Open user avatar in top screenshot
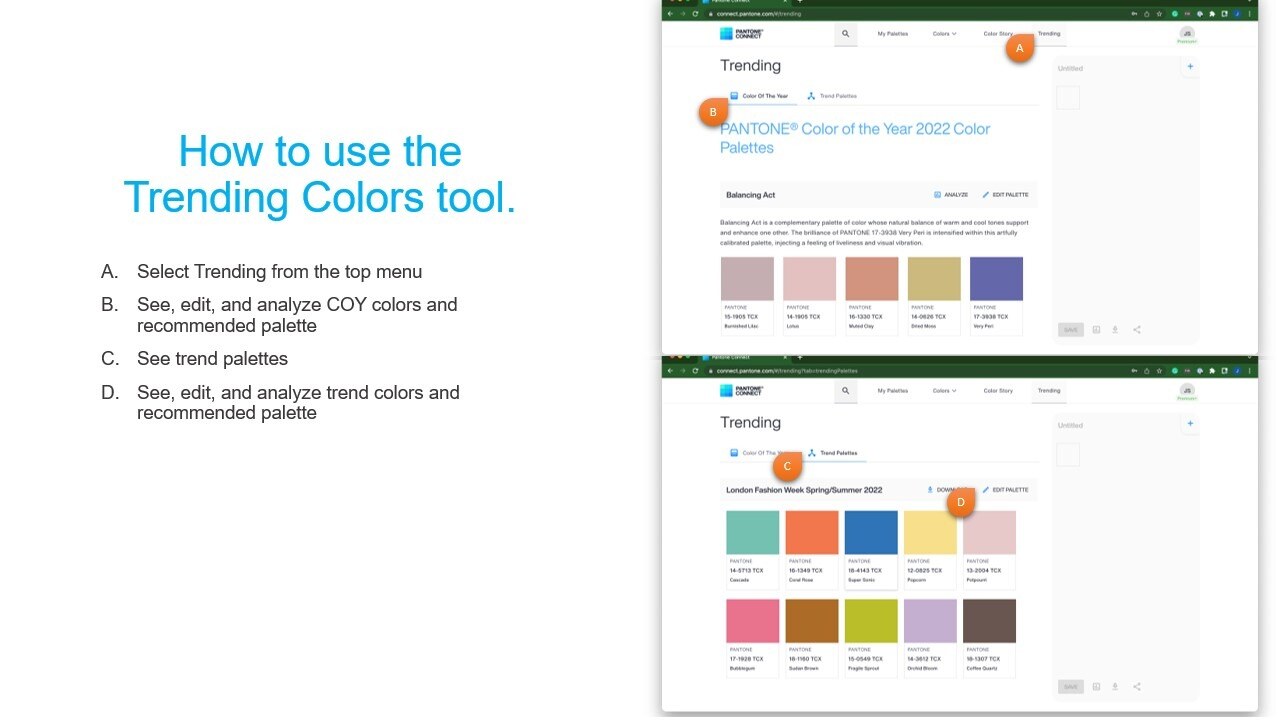1280x720 pixels. click(1187, 33)
